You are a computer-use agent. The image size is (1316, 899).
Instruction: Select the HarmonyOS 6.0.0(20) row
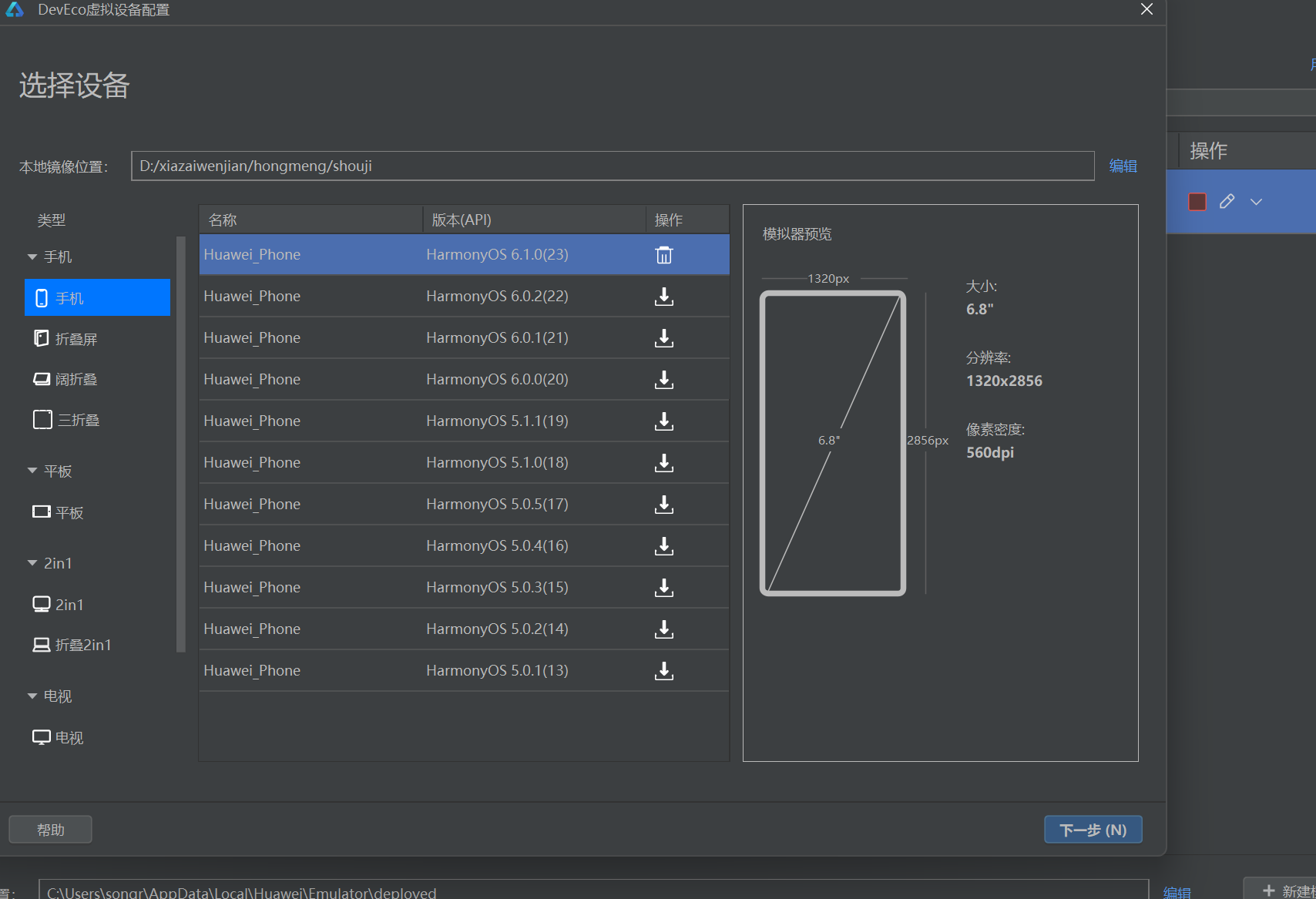464,380
